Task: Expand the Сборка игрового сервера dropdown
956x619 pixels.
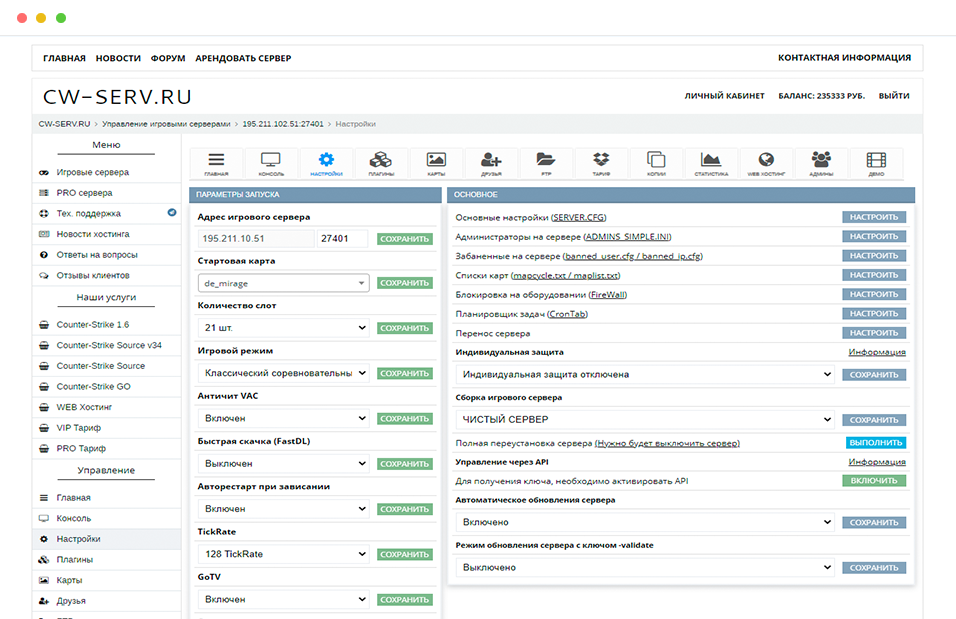Action: coord(645,420)
